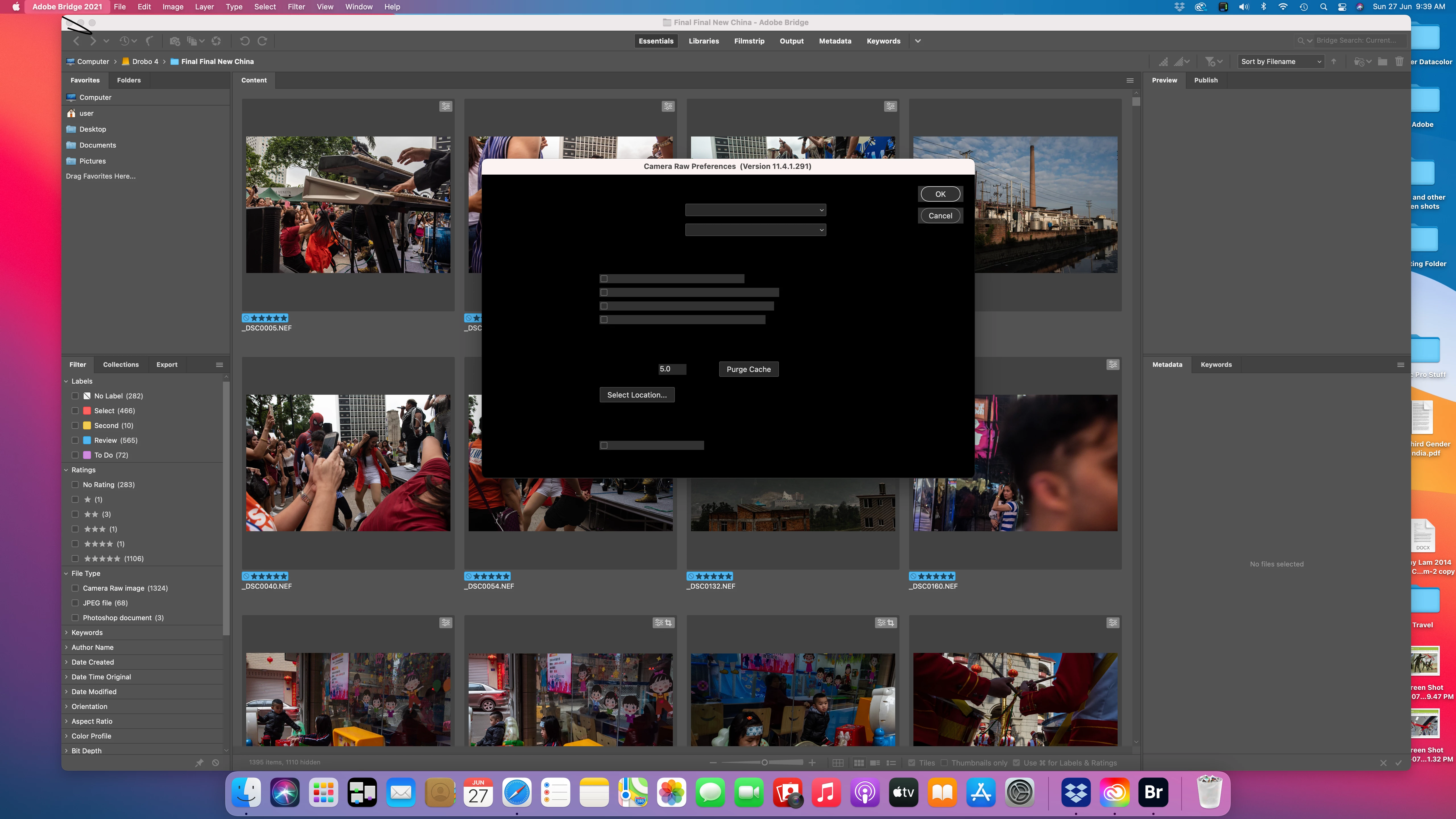Viewport: 1456px width, 819px height.
Task: Tick the Camera Raw image filter checkbox
Action: click(x=75, y=588)
